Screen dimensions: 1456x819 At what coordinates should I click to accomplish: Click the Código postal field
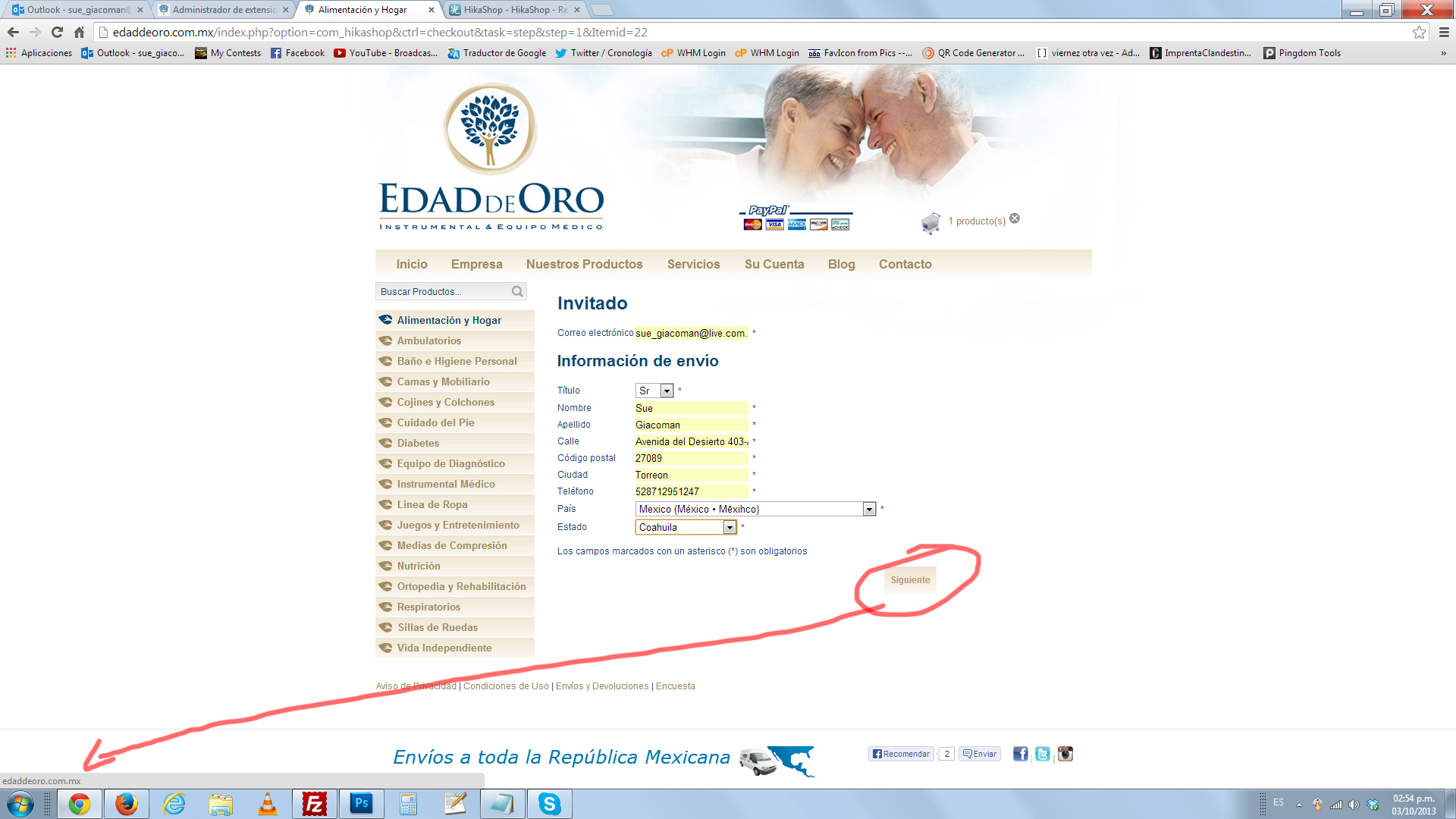coord(691,458)
